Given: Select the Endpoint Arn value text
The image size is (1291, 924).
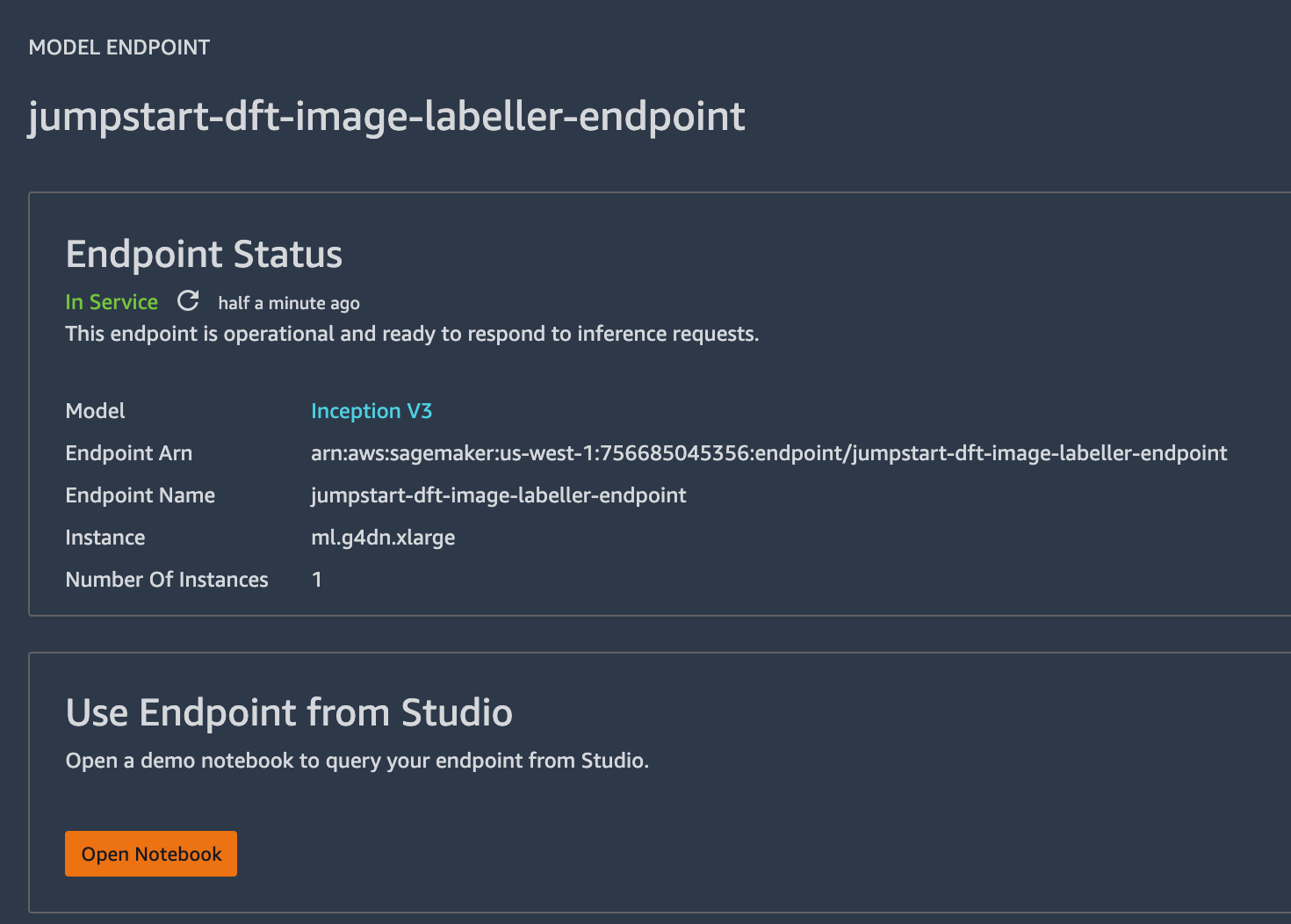Looking at the screenshot, I should [x=768, y=453].
